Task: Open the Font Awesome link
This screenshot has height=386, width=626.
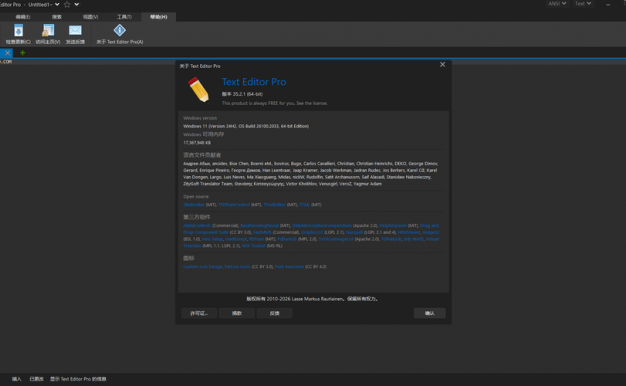Action: 289,267
